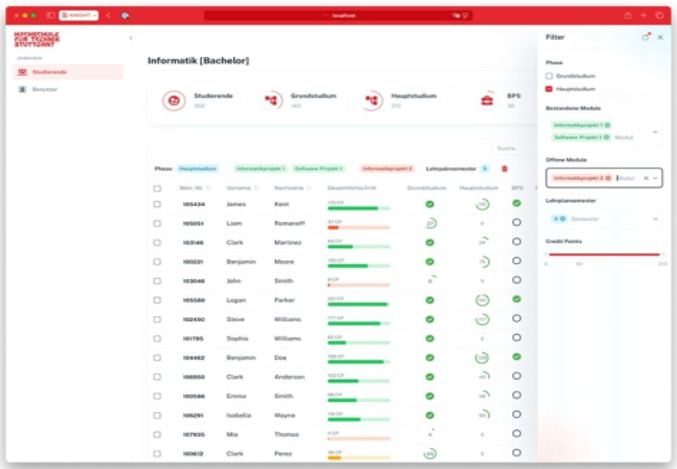This screenshot has height=469, width=677.
Task: Select the checkbox for Benjamin Moore
Action: click(157, 262)
